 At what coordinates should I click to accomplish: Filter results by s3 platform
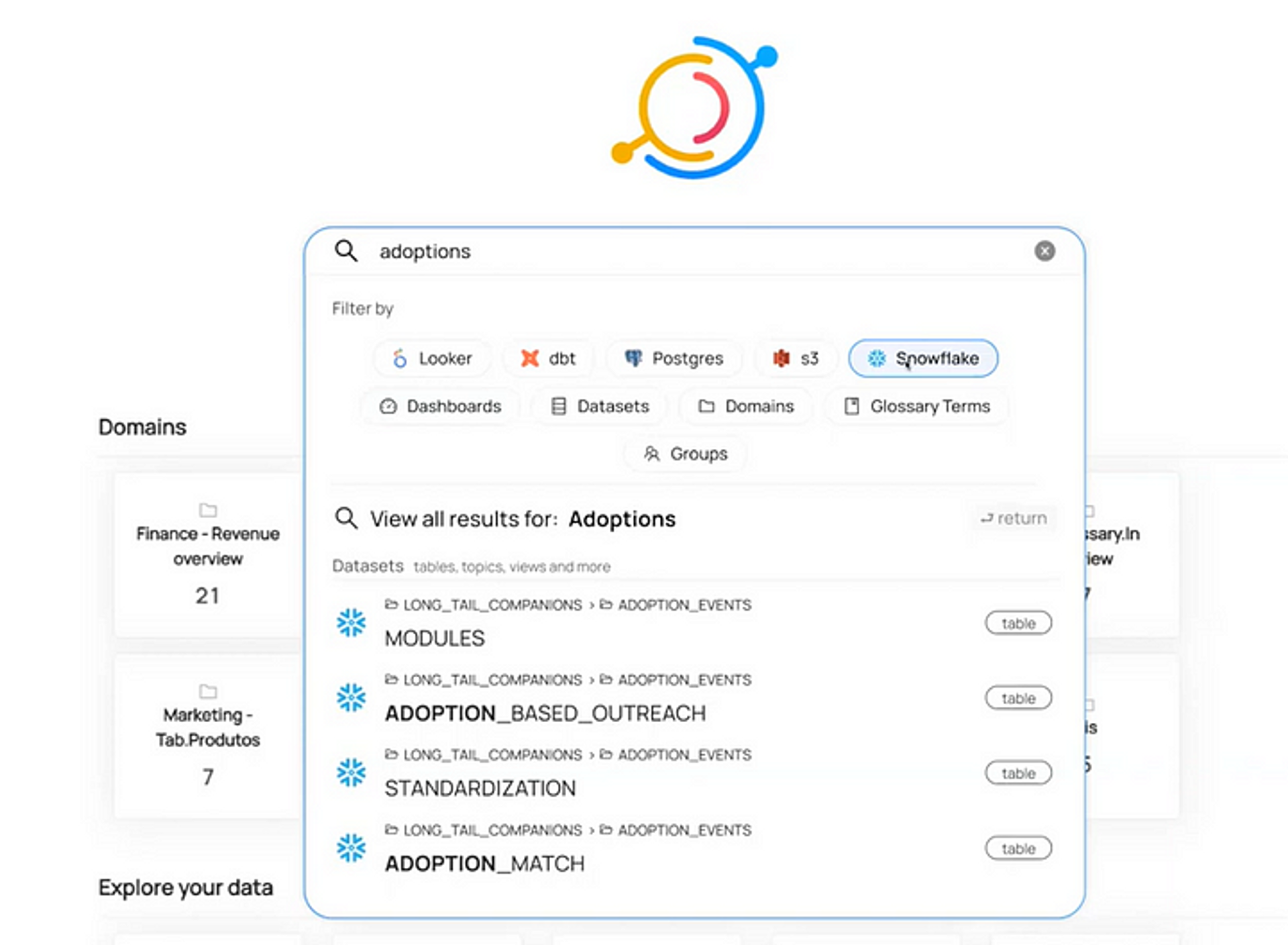796,358
